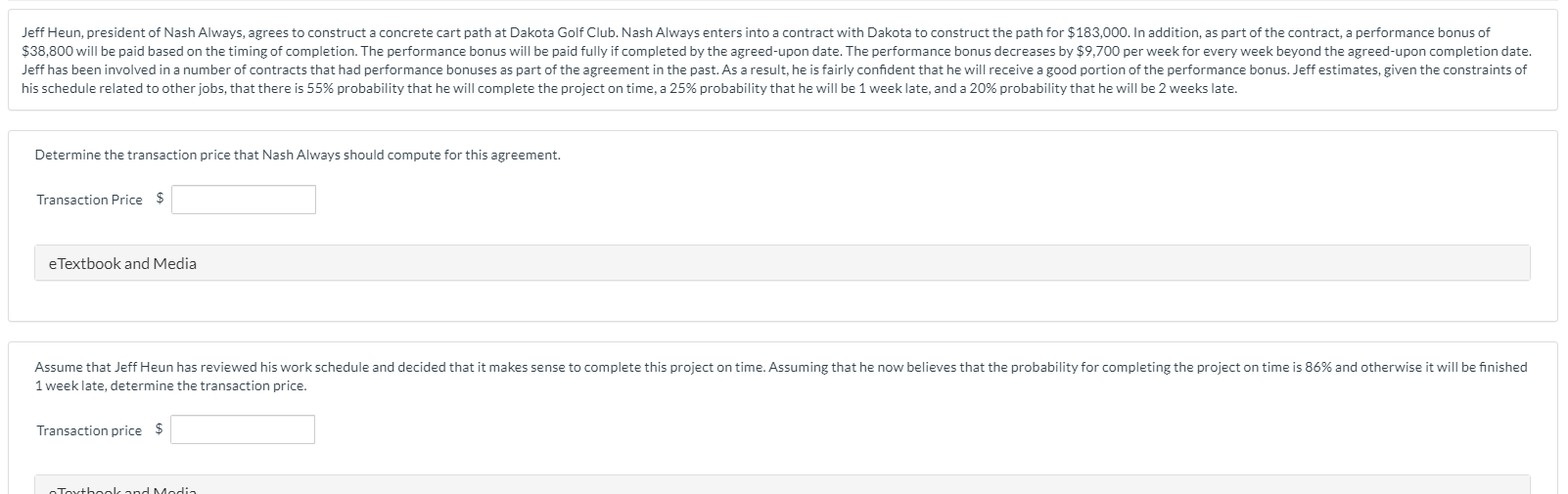Image resolution: width=1568 pixels, height=494 pixels.
Task: Click the line "1 week late, determine the transaction price"
Action: coord(170,385)
